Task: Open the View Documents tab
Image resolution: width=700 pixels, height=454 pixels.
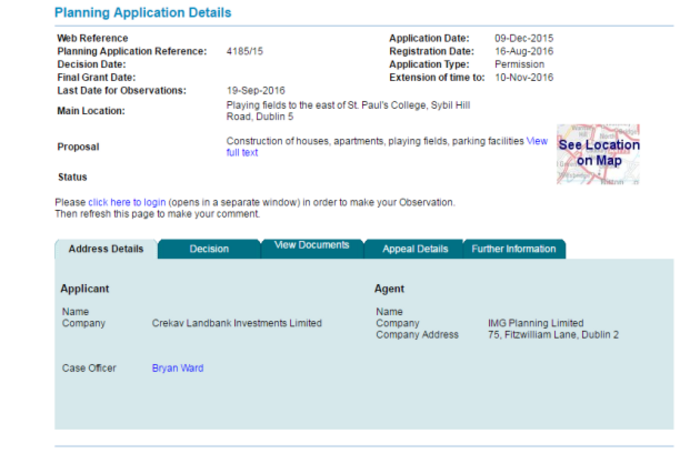Action: [312, 248]
